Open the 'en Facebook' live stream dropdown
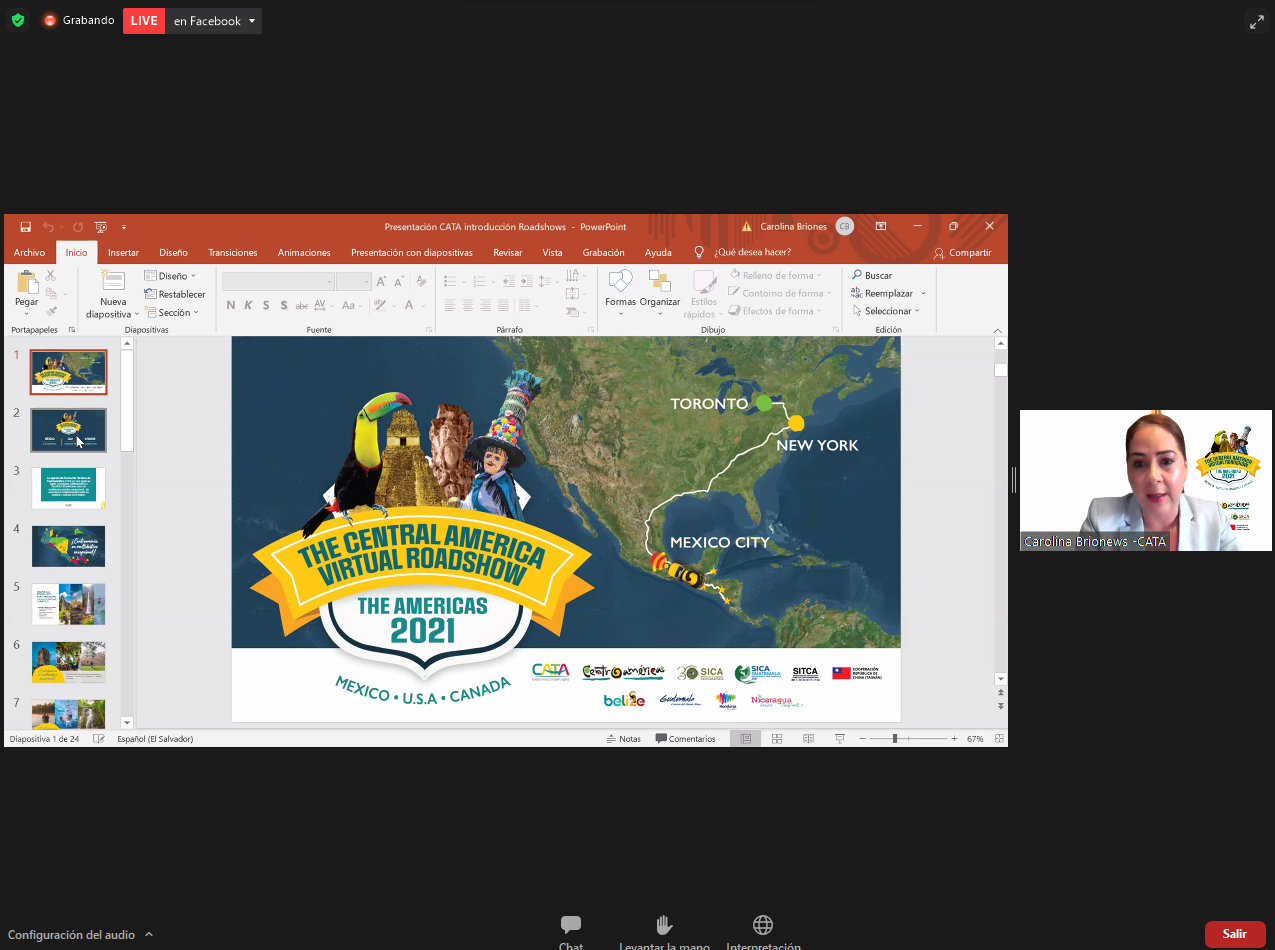 213,21
